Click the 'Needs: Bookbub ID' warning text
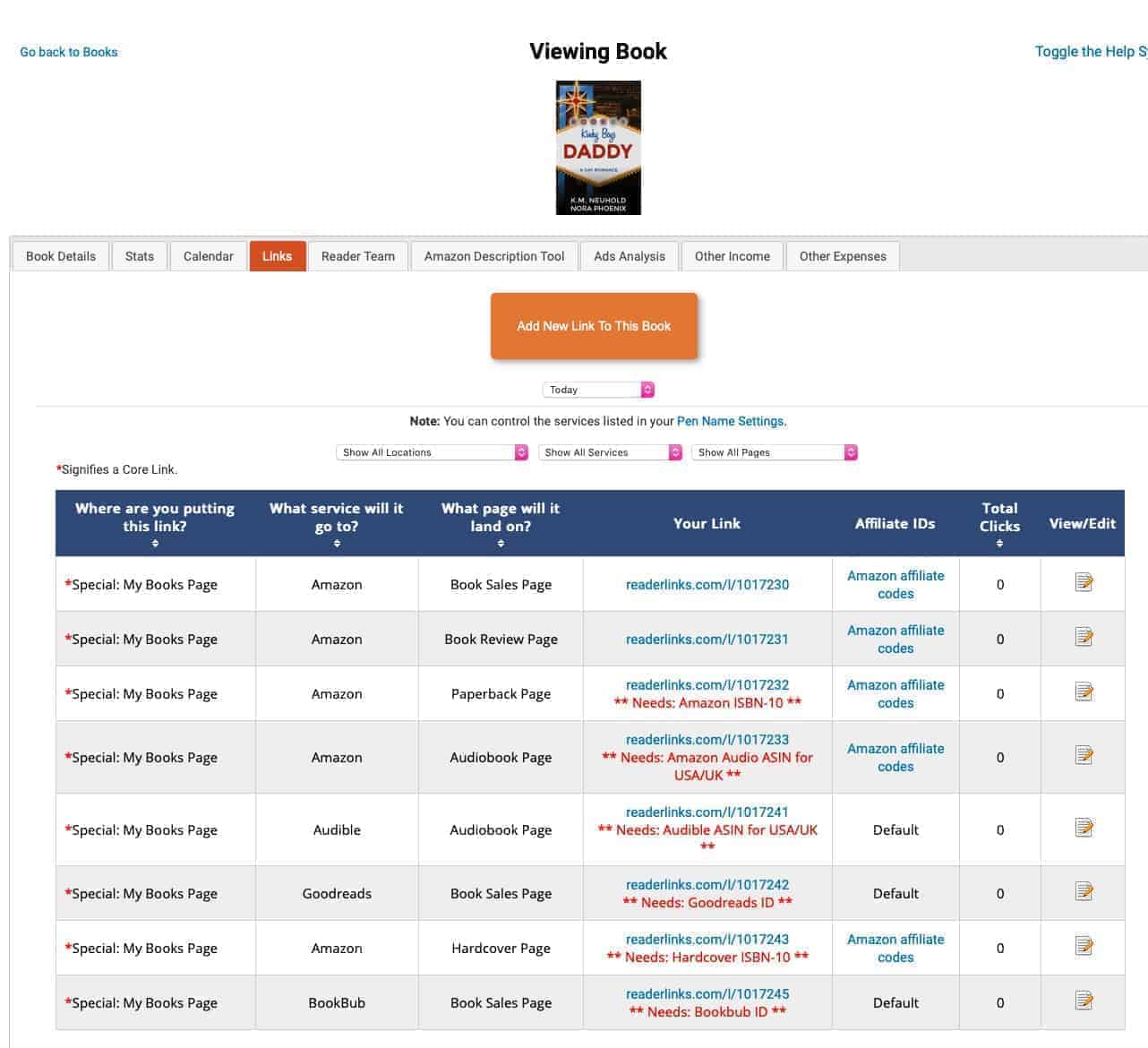This screenshot has height=1048, width=1148. point(707,1012)
